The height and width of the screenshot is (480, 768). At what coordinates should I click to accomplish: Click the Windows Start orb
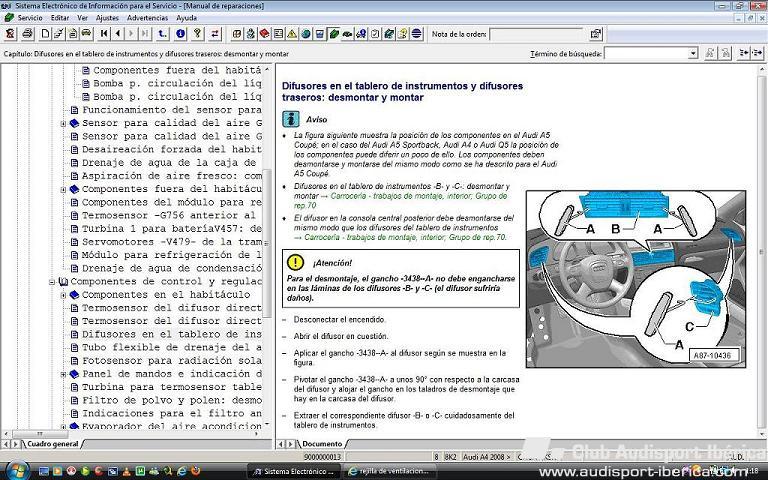tap(18, 470)
